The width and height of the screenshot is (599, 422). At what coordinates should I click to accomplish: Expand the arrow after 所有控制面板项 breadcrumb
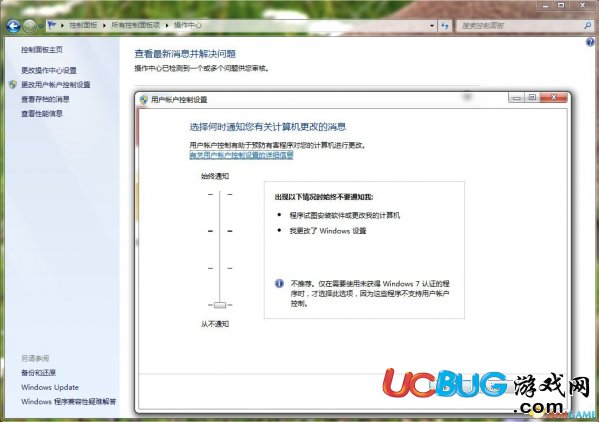coord(167,25)
